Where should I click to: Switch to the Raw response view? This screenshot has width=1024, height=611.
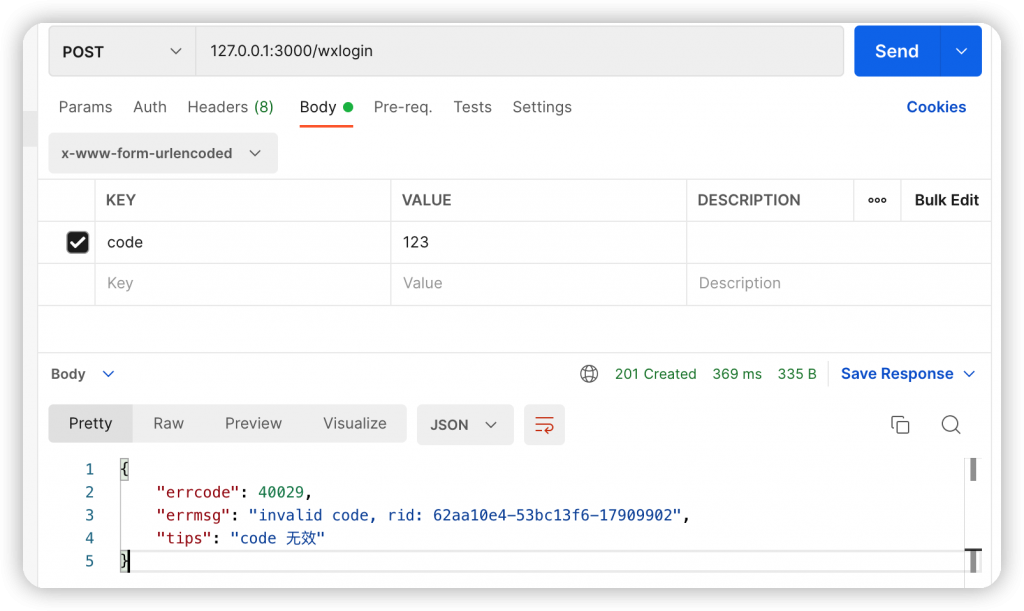168,424
